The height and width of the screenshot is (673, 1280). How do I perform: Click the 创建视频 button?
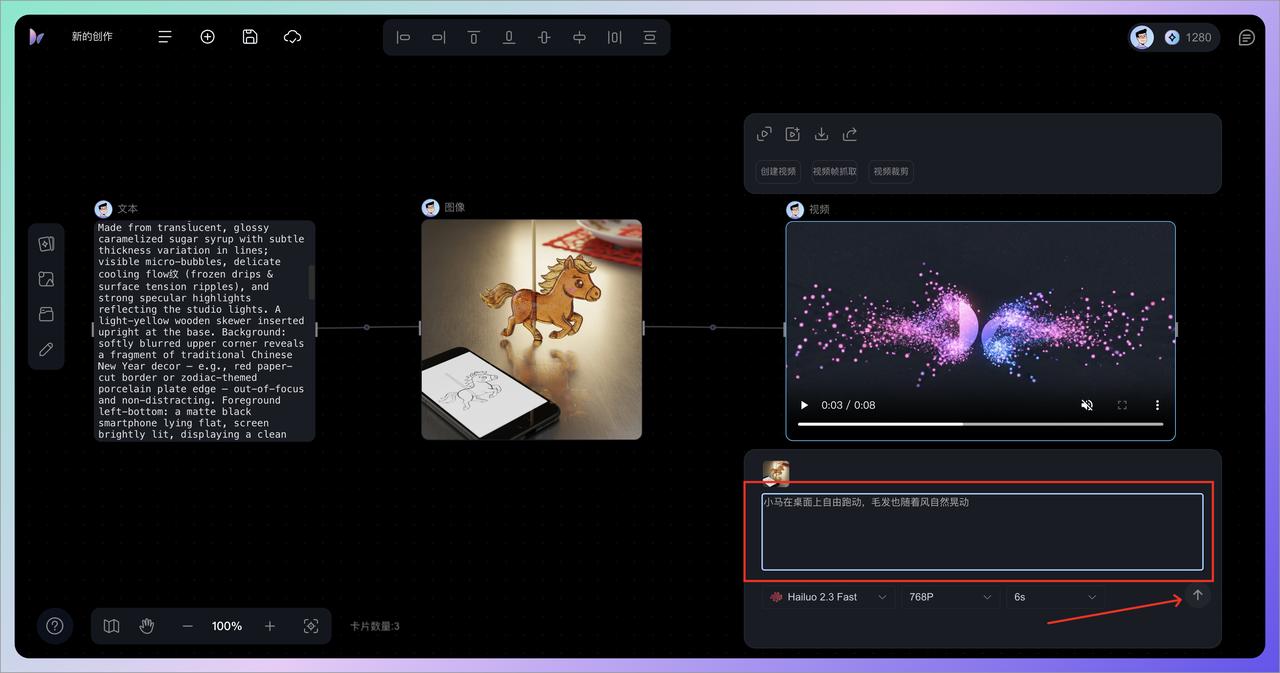pos(778,171)
